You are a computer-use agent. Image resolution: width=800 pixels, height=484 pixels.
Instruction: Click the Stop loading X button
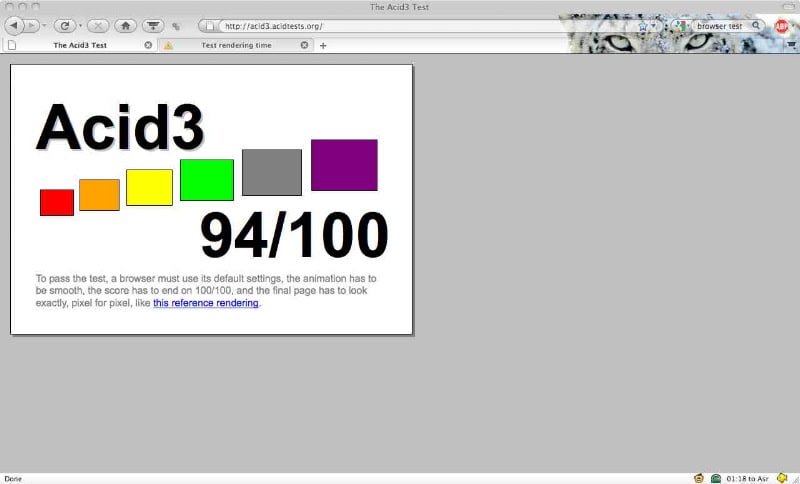pyautogui.click(x=98, y=26)
